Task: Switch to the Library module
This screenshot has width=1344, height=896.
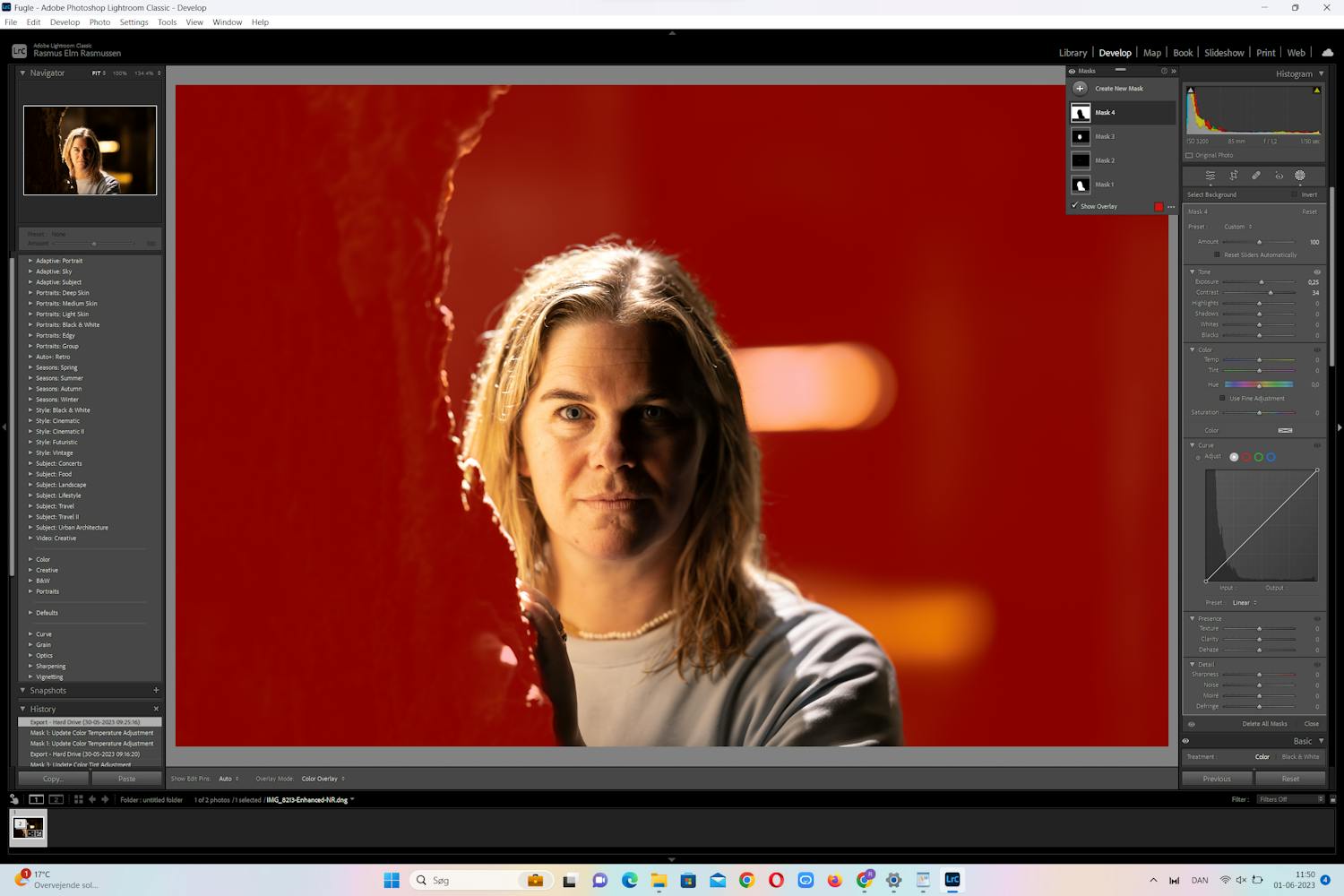Action: 1073,53
